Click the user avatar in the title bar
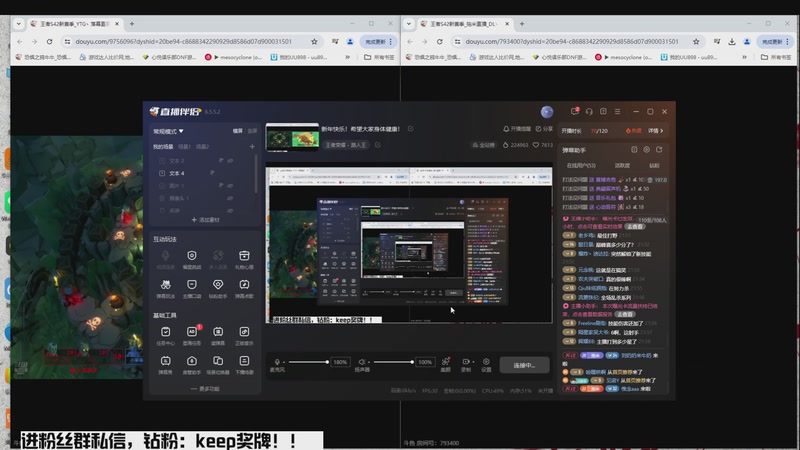800x450 pixels. click(x=547, y=112)
